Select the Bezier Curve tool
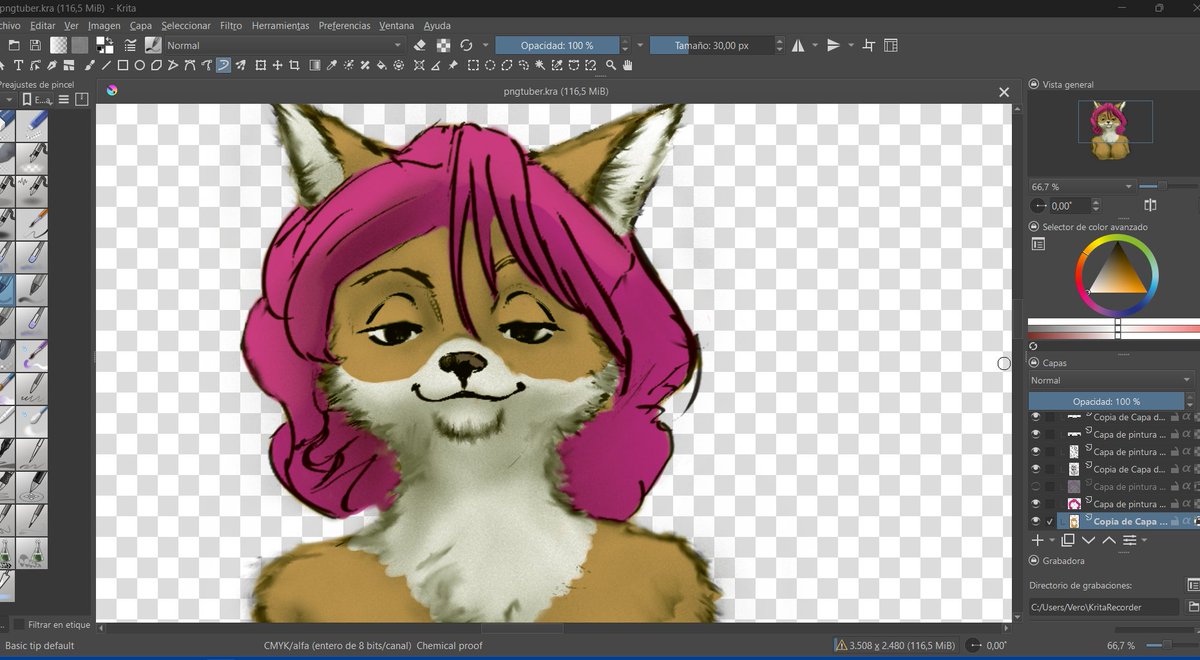Viewport: 1200px width, 660px height. click(x=189, y=65)
